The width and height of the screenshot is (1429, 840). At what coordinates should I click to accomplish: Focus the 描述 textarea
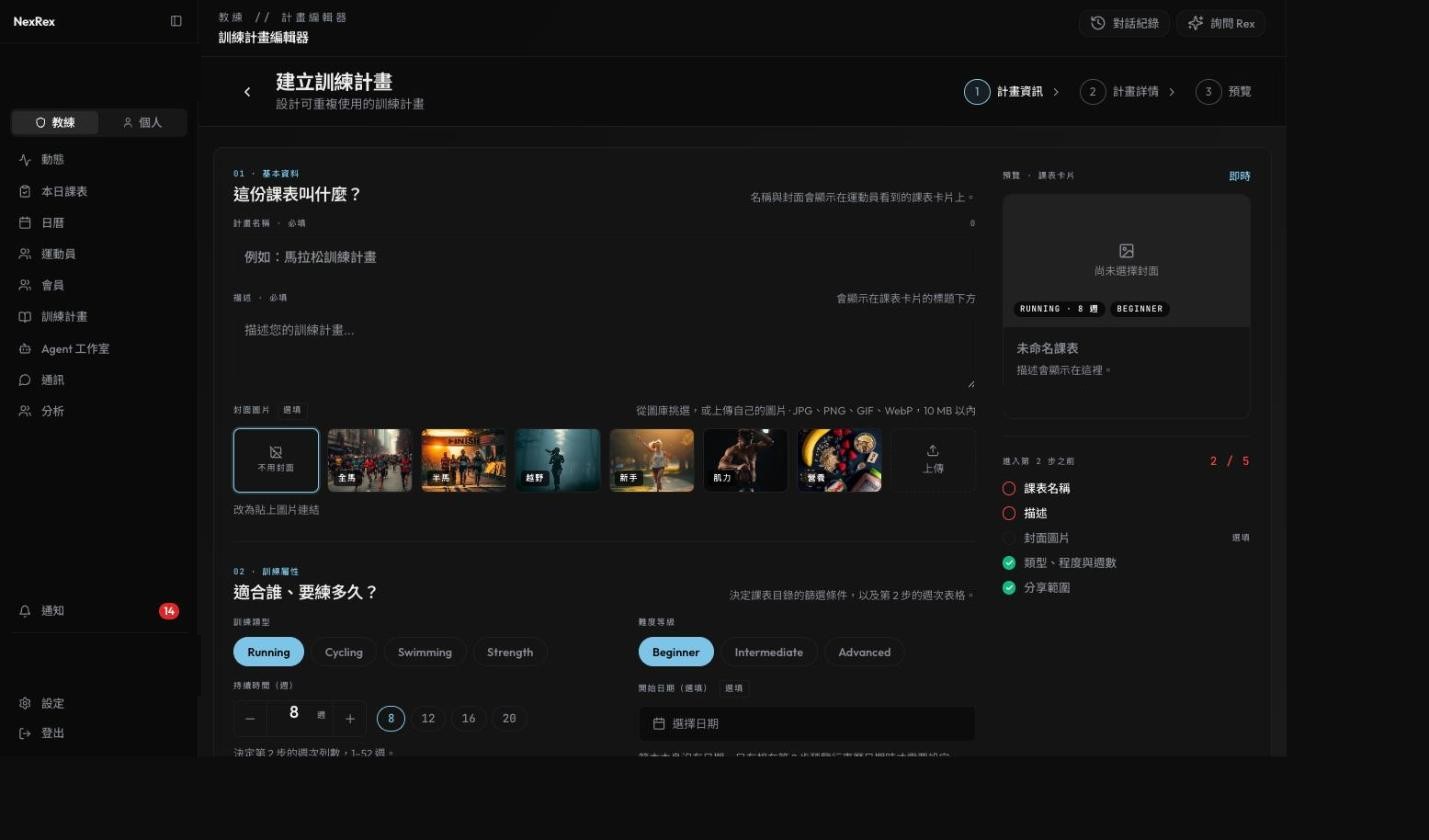coord(604,350)
